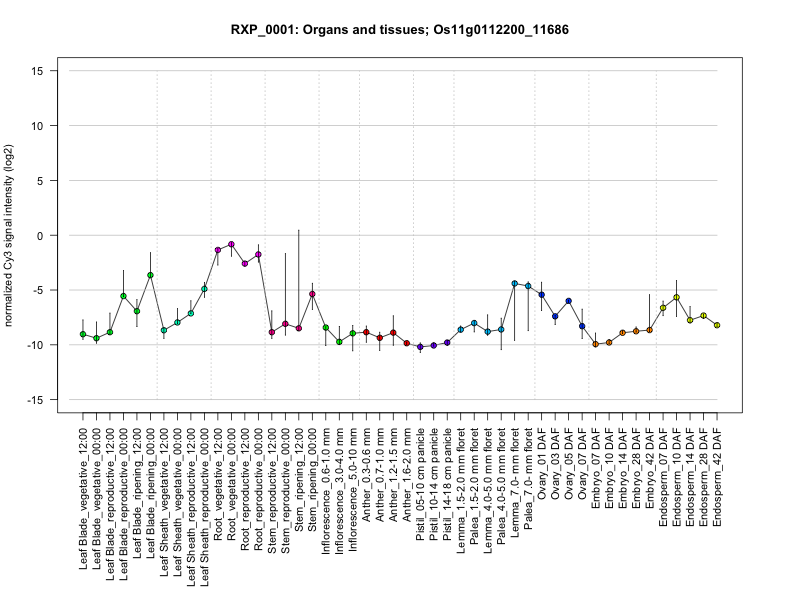Click the y-axis tick label 15
800x600 pixels.
coord(64,71)
